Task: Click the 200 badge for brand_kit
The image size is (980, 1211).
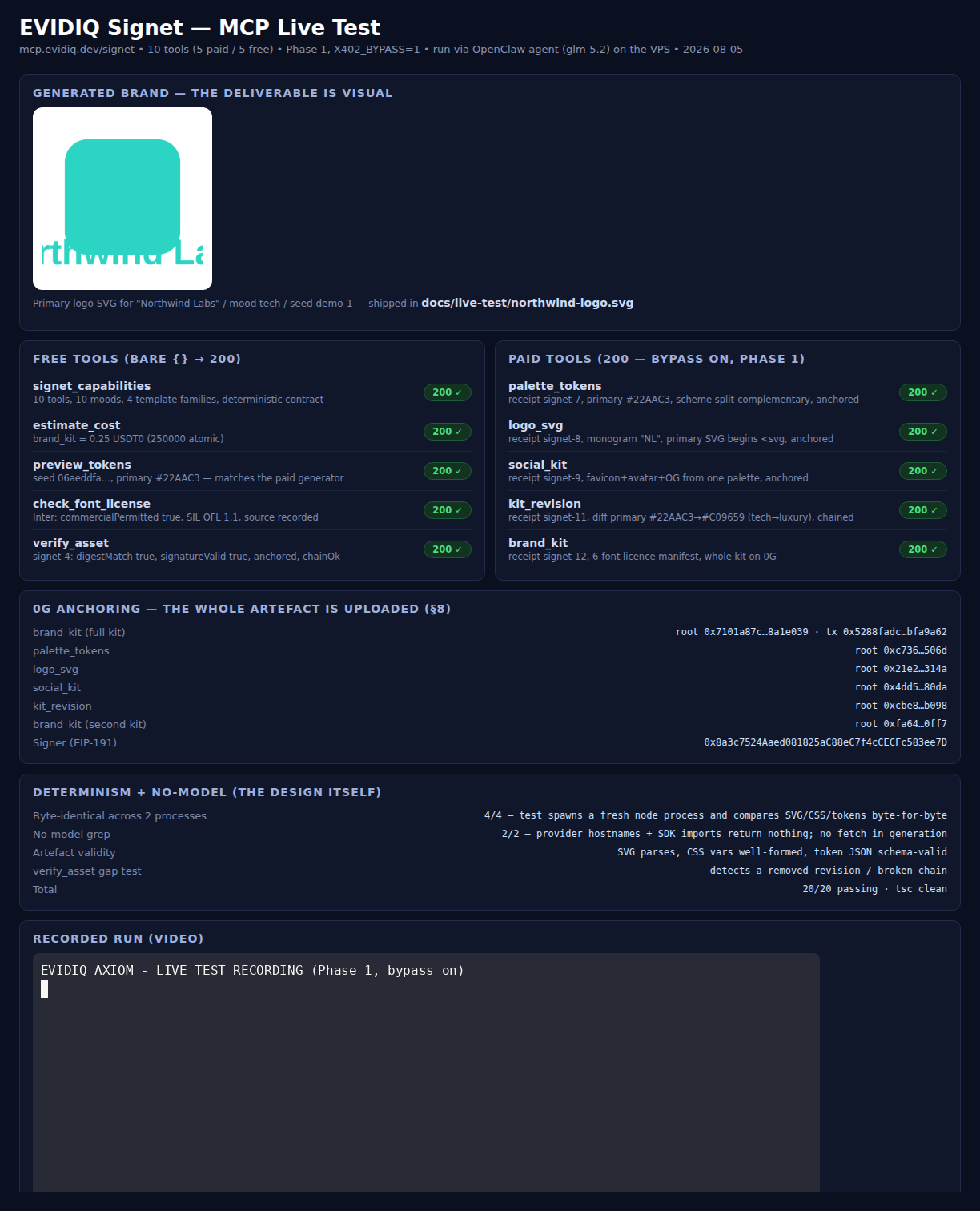Action: (923, 549)
